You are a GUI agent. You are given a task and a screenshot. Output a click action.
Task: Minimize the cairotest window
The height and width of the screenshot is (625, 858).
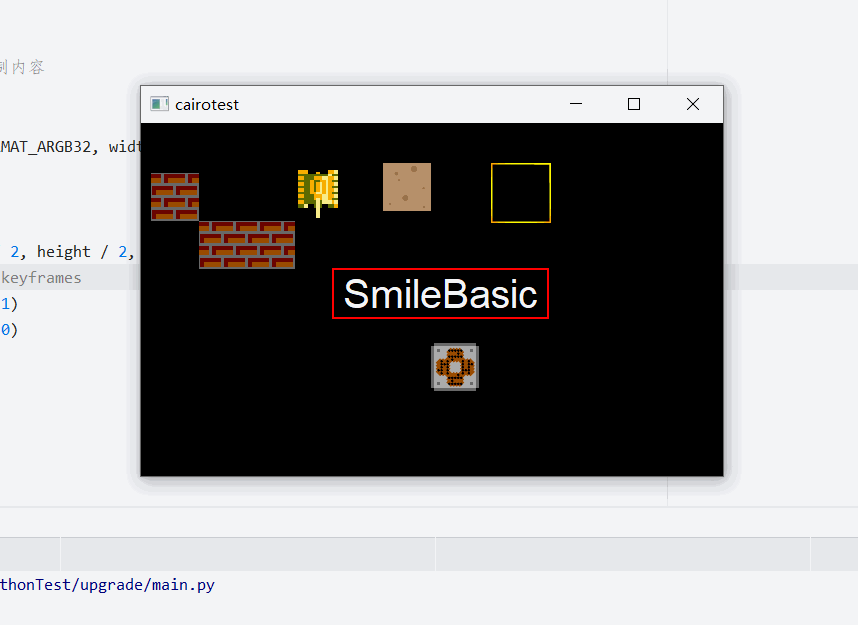(x=576, y=104)
